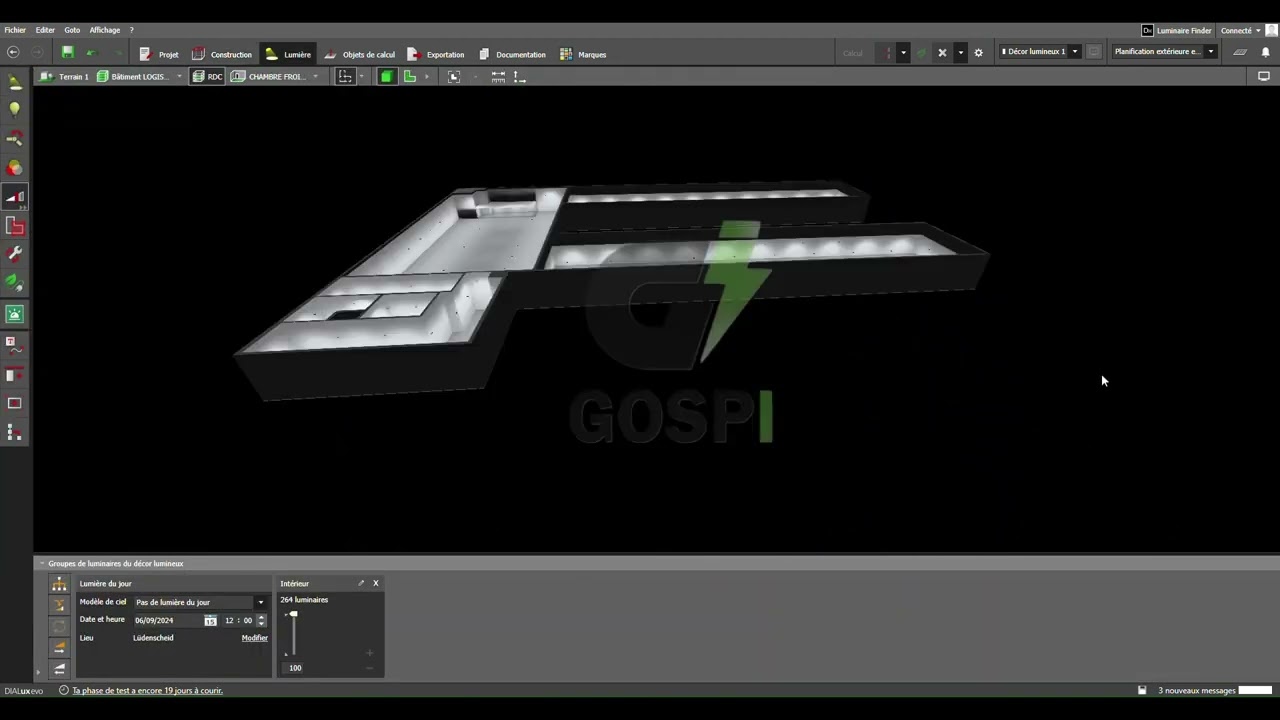Open the curve diagram sidebar tool
This screenshot has height=720, width=1280.
(15, 345)
